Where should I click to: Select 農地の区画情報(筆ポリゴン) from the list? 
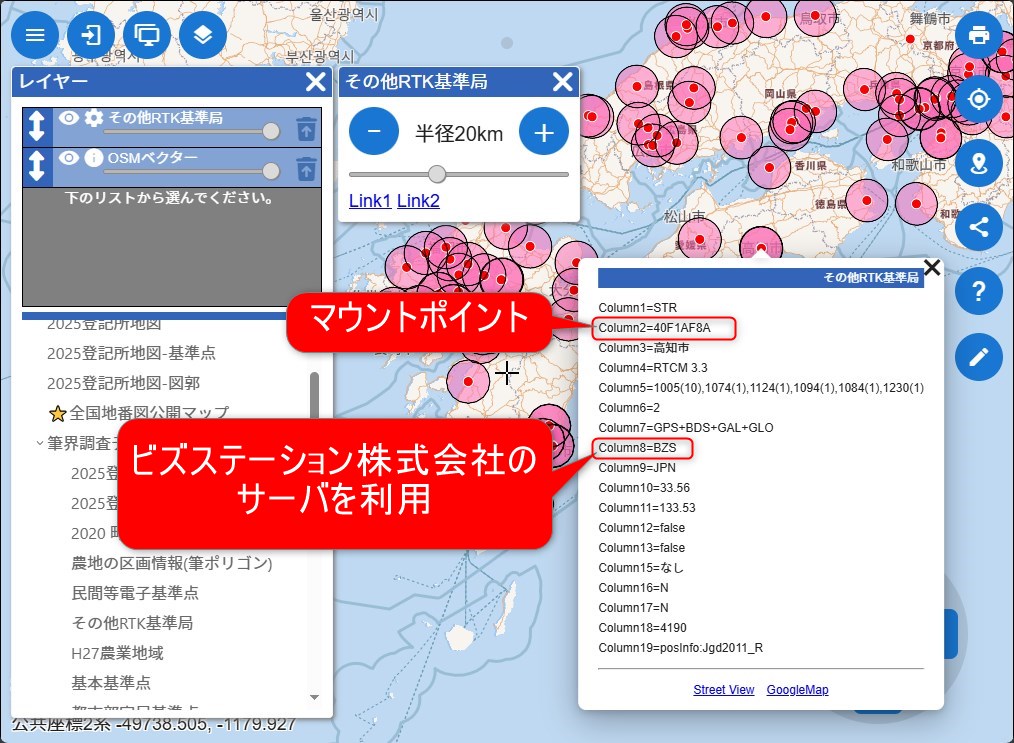coord(172,563)
